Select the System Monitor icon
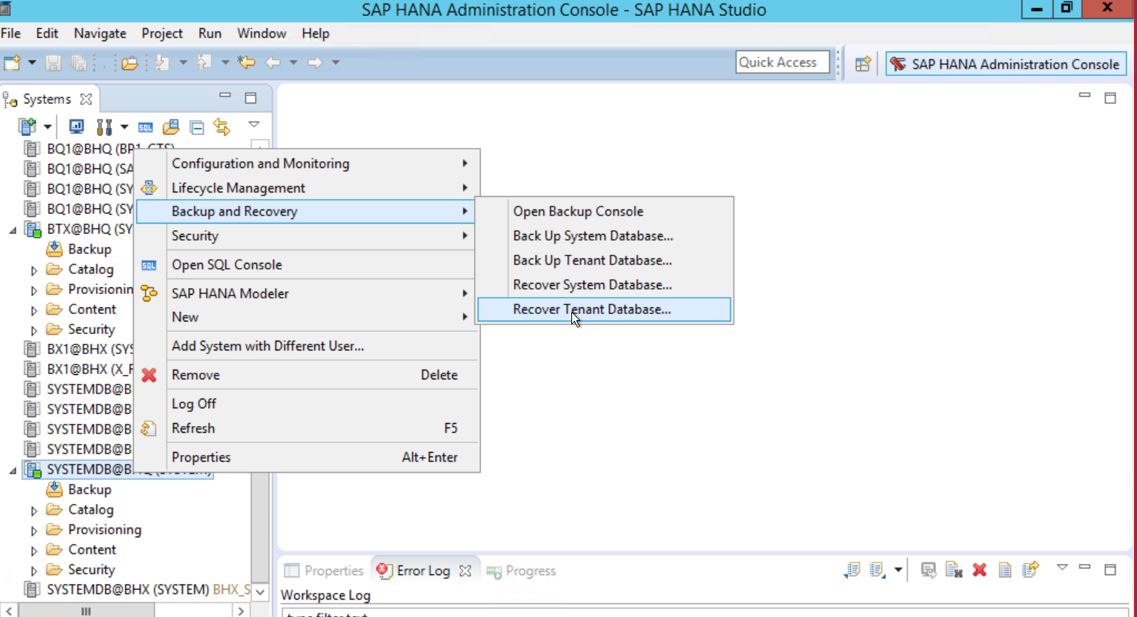Screen dimensions: 1138x617 tap(76, 126)
